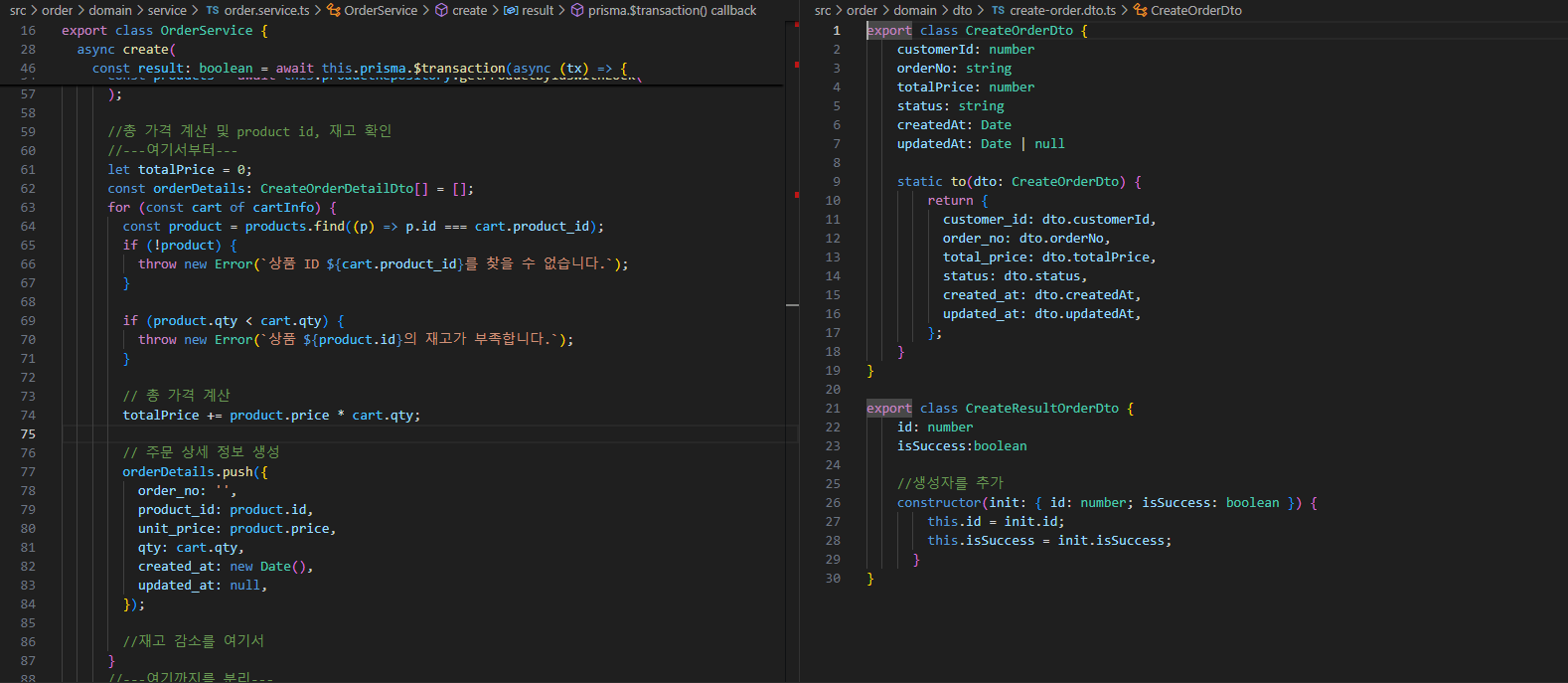Image resolution: width=1568 pixels, height=683 pixels.
Task: Click 'unit_price: product.price,' property line
Action: [x=236, y=529]
